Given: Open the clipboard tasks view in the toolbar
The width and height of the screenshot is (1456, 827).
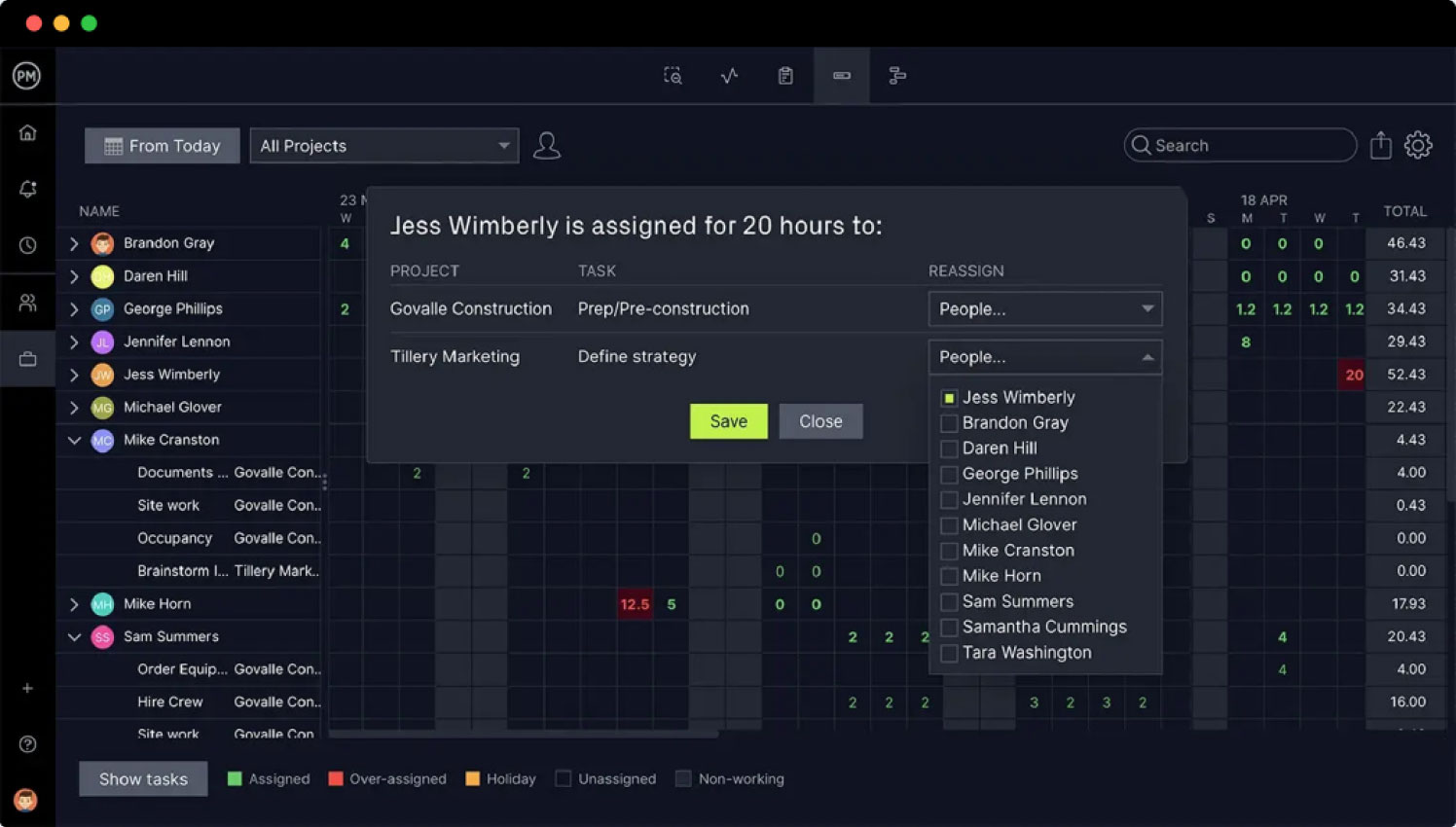Looking at the screenshot, I should click(x=784, y=75).
